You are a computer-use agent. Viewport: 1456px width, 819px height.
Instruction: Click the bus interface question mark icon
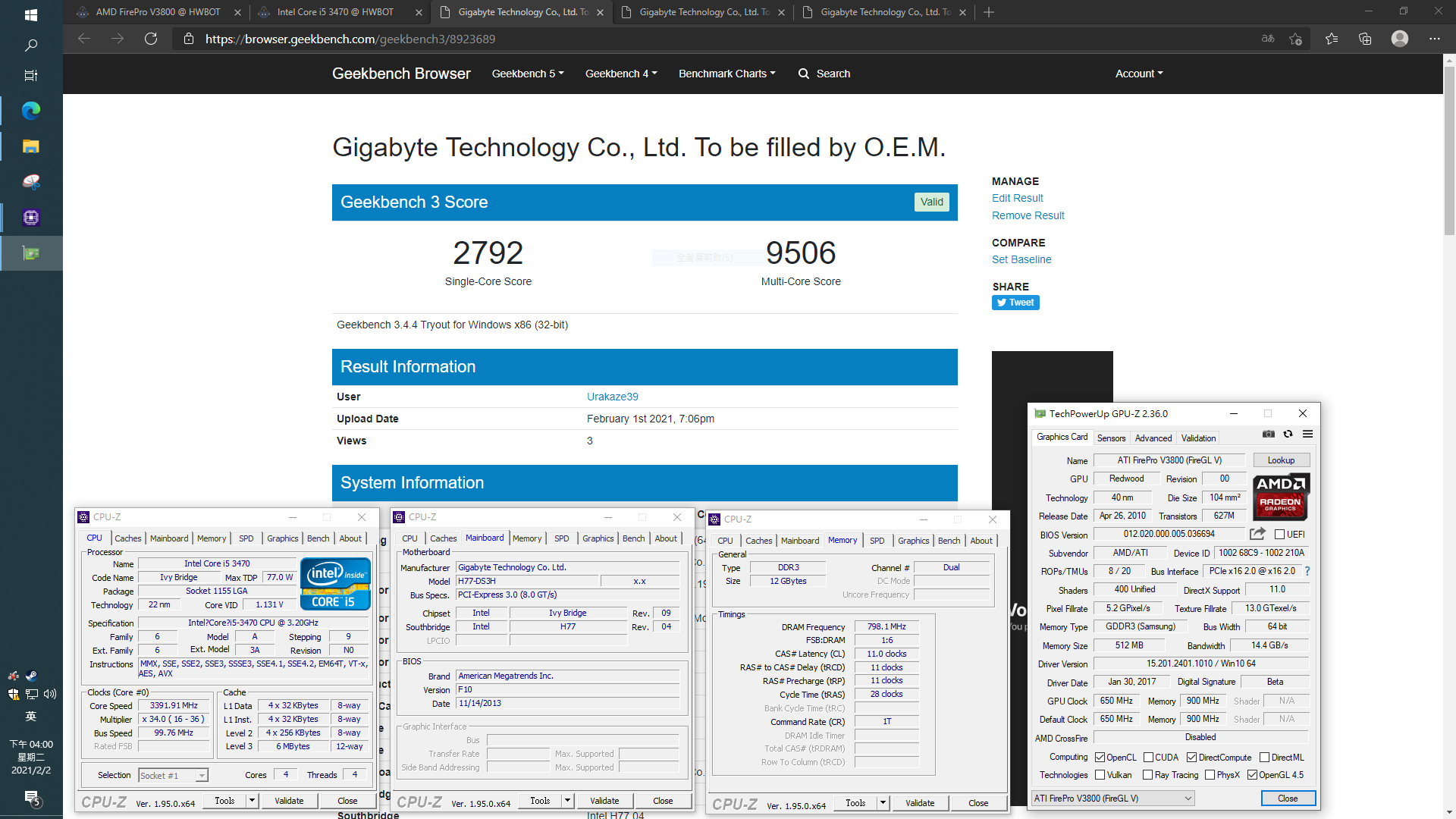pos(1307,571)
